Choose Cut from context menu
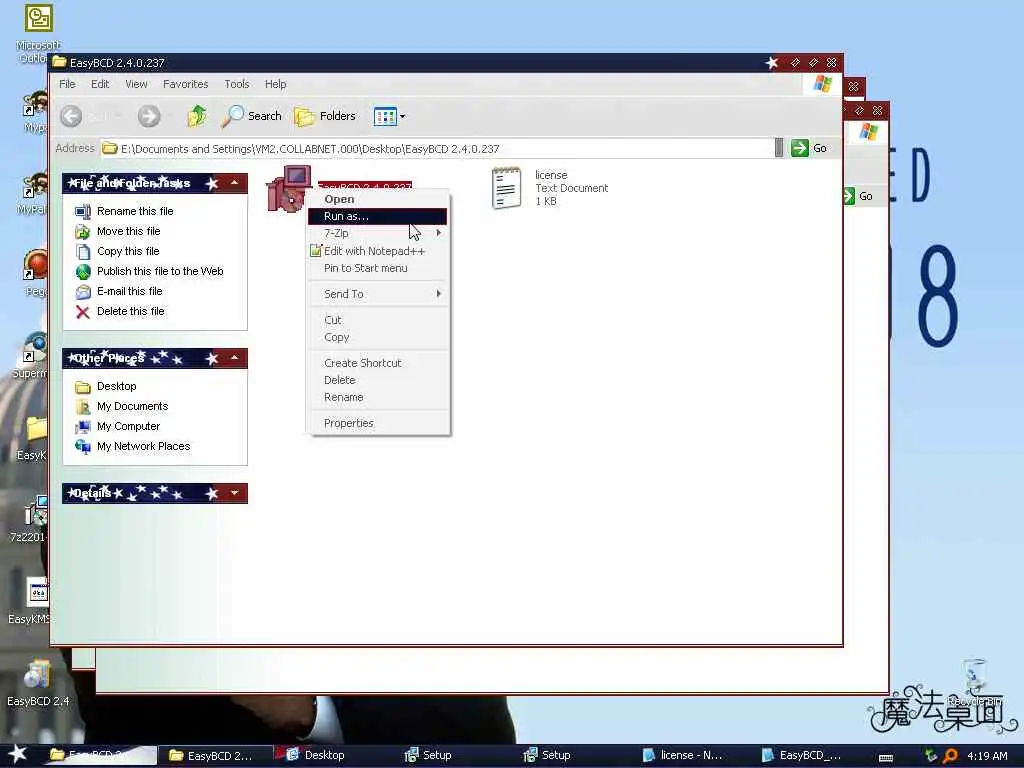The image size is (1024, 768). pos(378,320)
